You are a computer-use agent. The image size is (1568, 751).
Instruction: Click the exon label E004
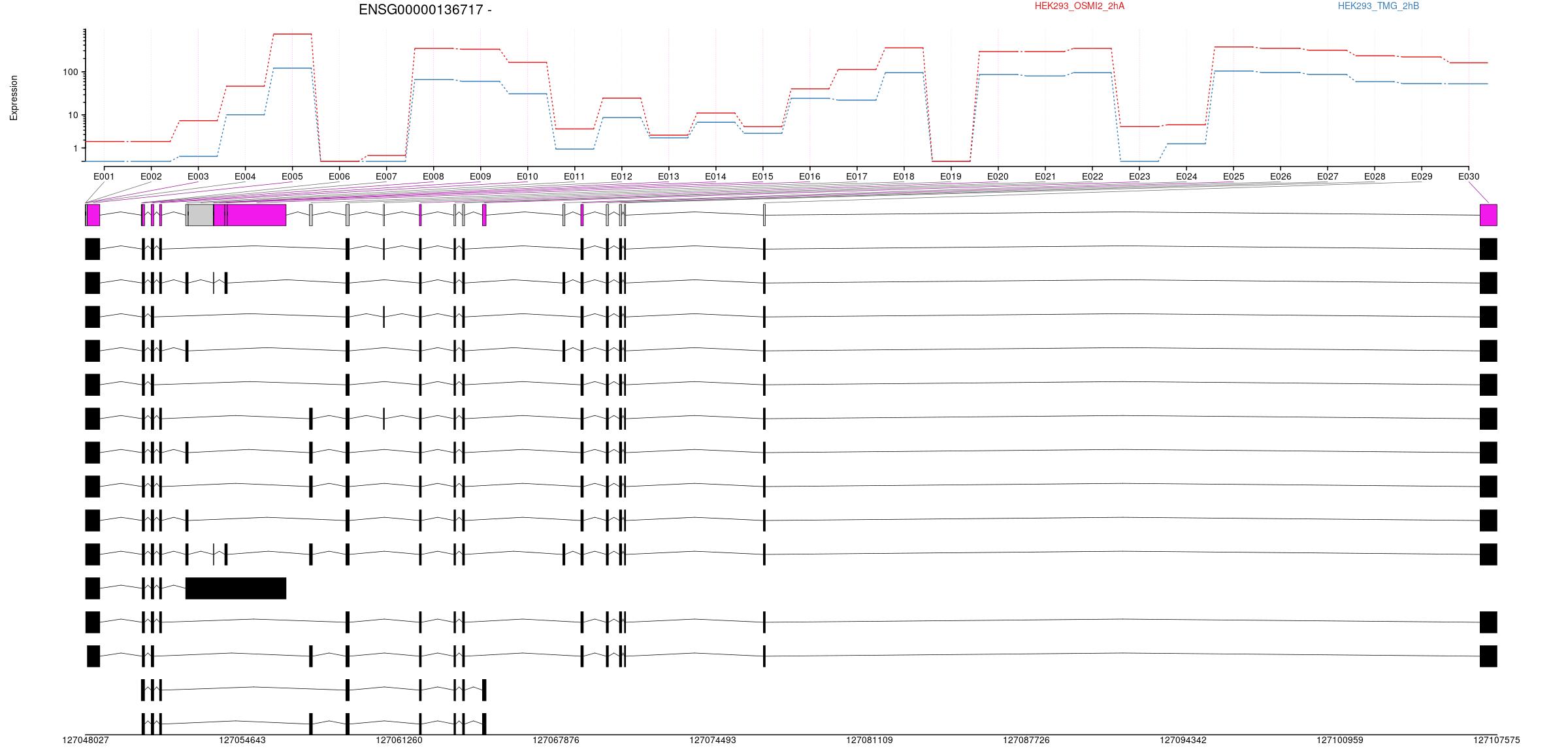coord(245,176)
